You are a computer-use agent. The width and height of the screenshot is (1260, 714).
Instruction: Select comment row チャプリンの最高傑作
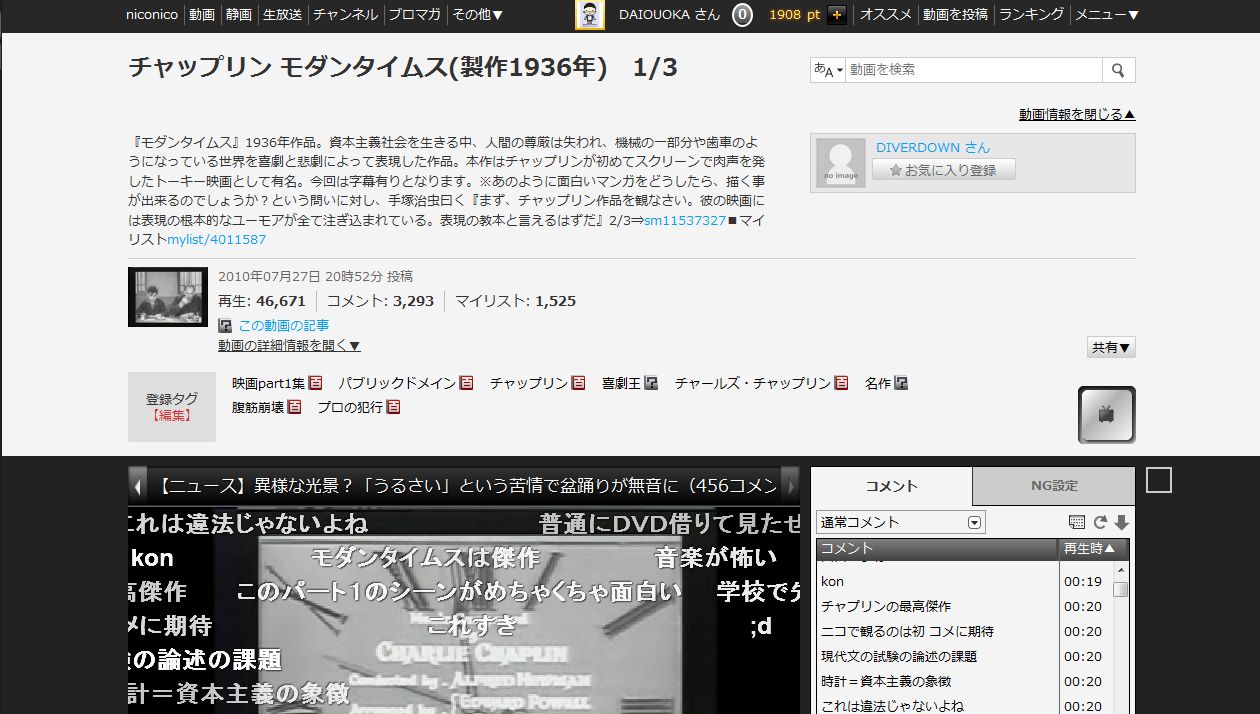tap(938, 606)
